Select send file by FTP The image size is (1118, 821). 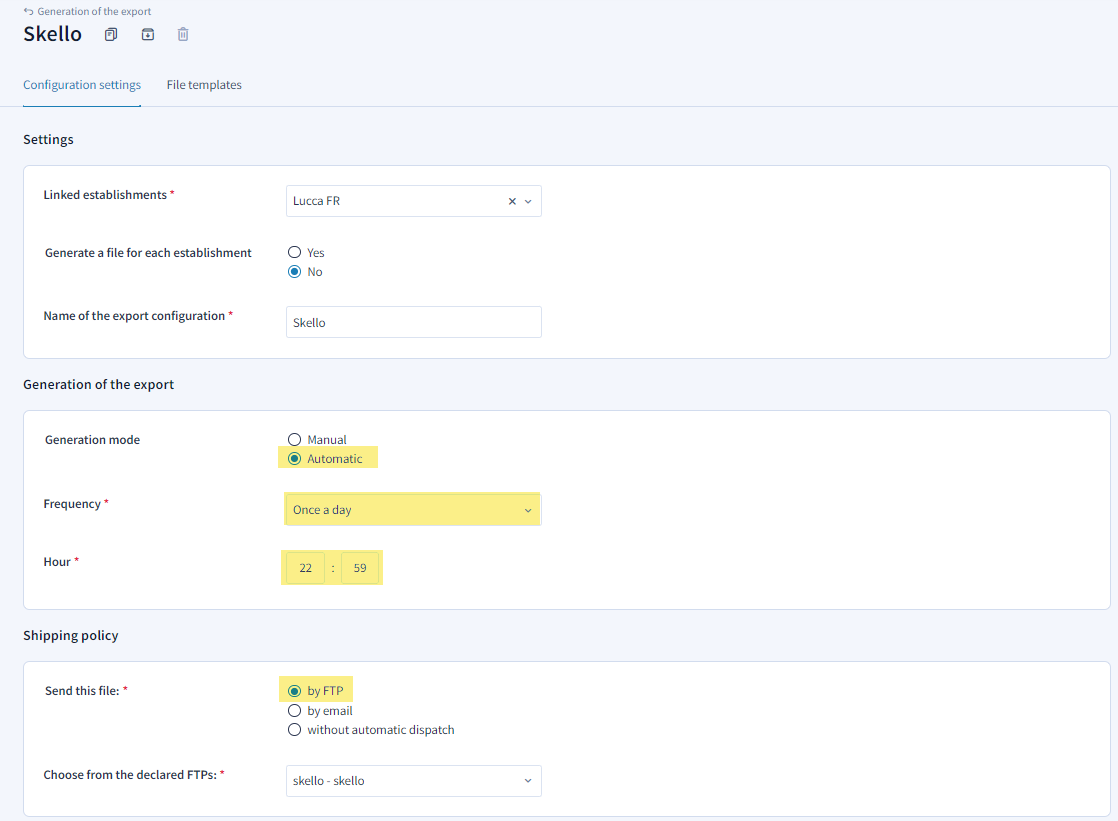[294, 691]
